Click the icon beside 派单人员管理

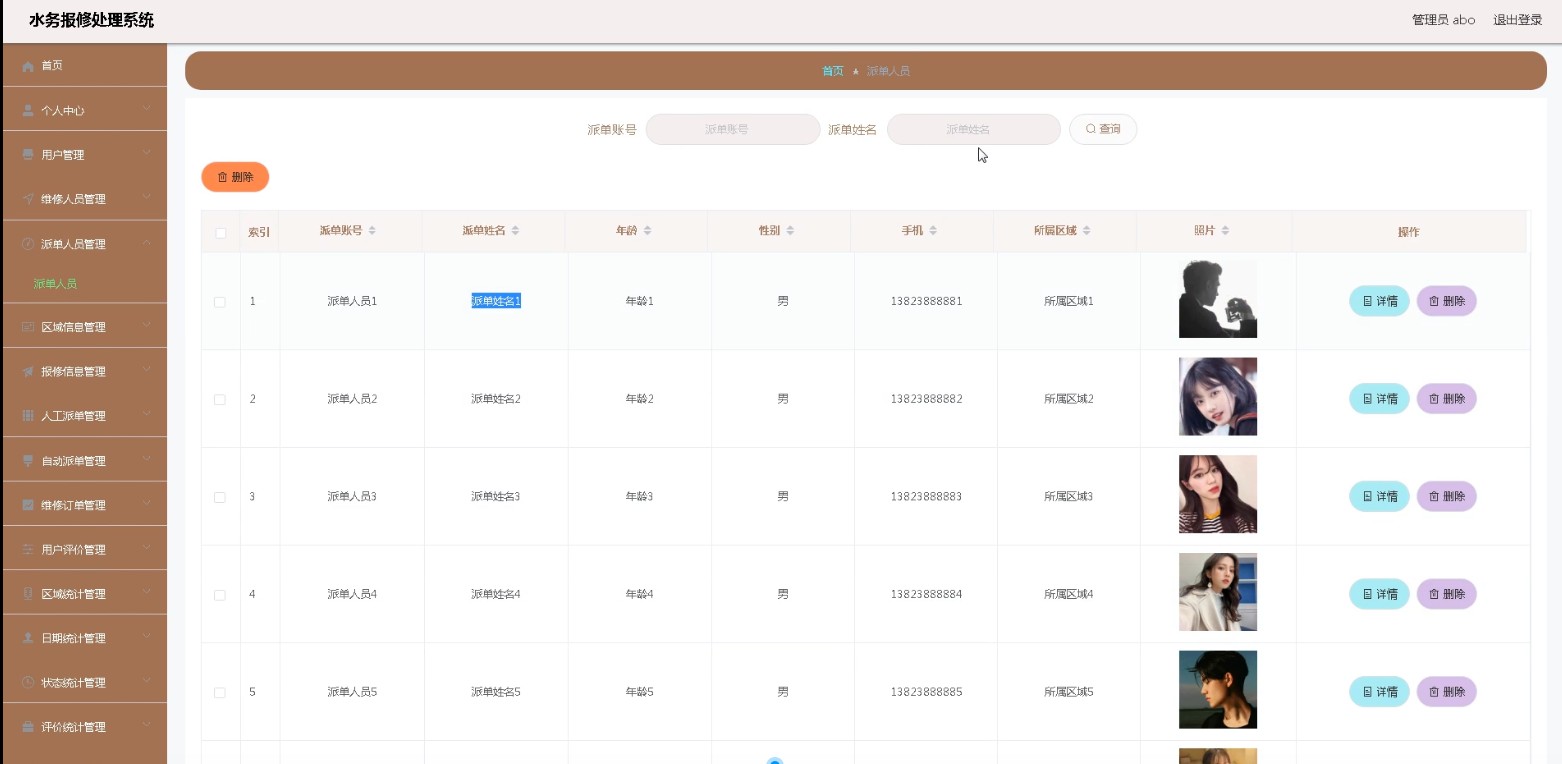click(28, 244)
